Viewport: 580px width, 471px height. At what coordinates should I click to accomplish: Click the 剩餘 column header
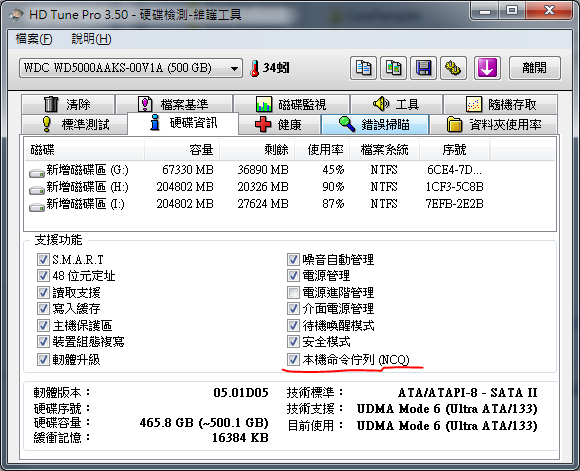(257, 149)
